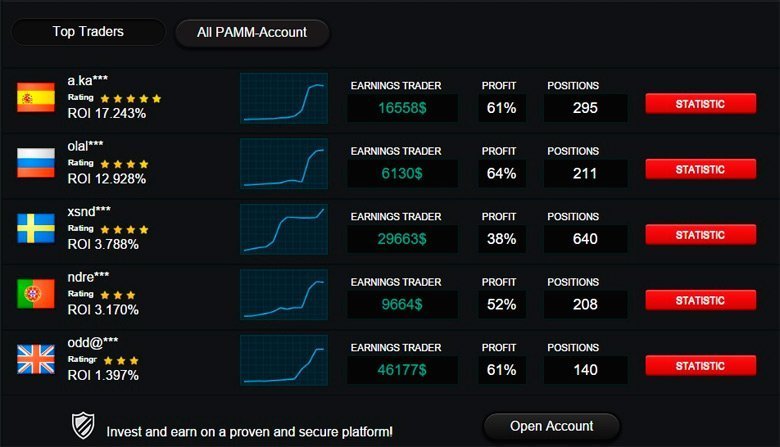Viewport: 780px width, 447px height.
Task: Open the Statistic button for ndre***
Action: coord(700,300)
